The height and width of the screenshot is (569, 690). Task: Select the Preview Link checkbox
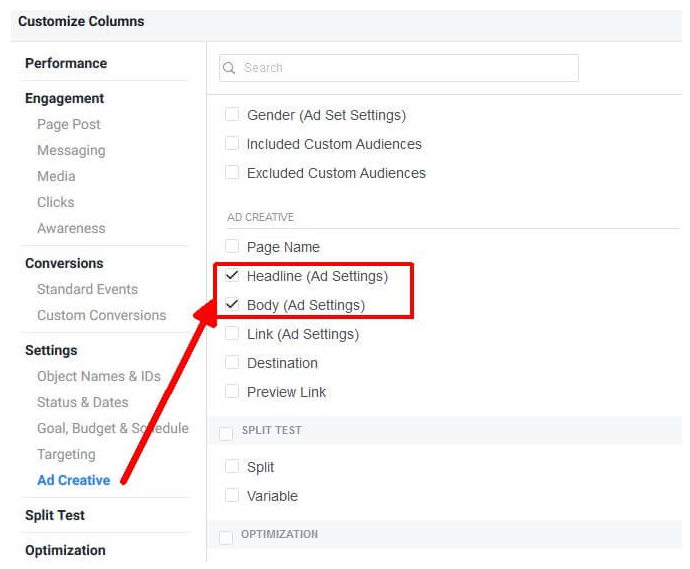pos(232,392)
